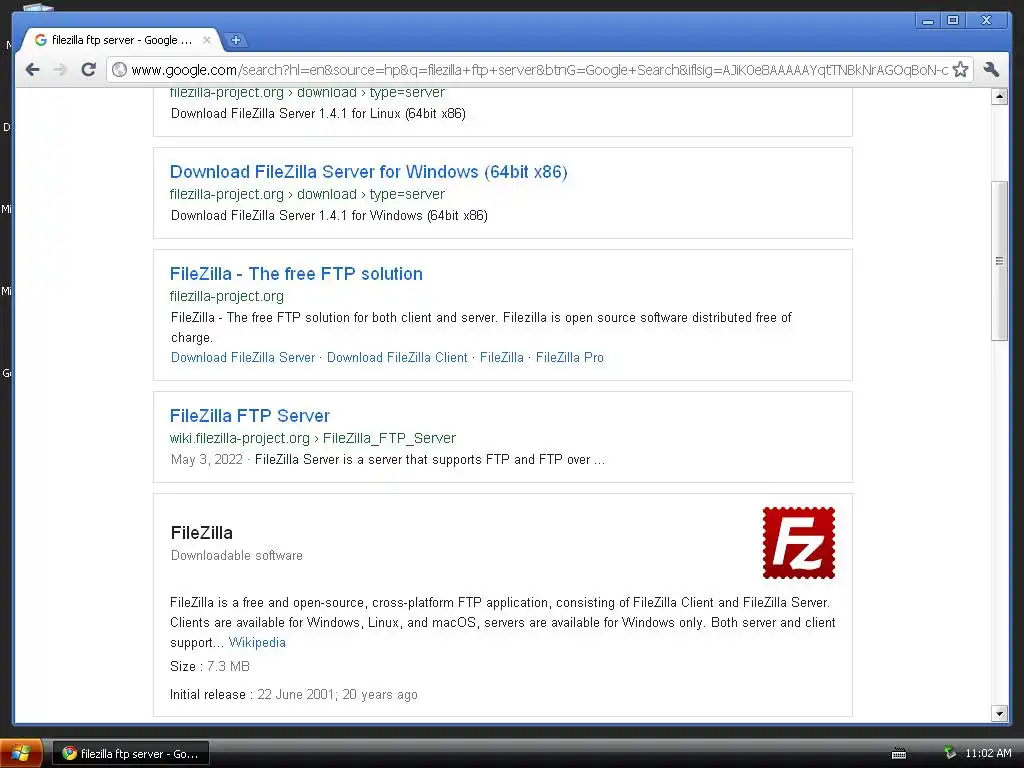Click the scrollbar down arrow
Viewport: 1024px width, 768px height.
click(x=999, y=713)
